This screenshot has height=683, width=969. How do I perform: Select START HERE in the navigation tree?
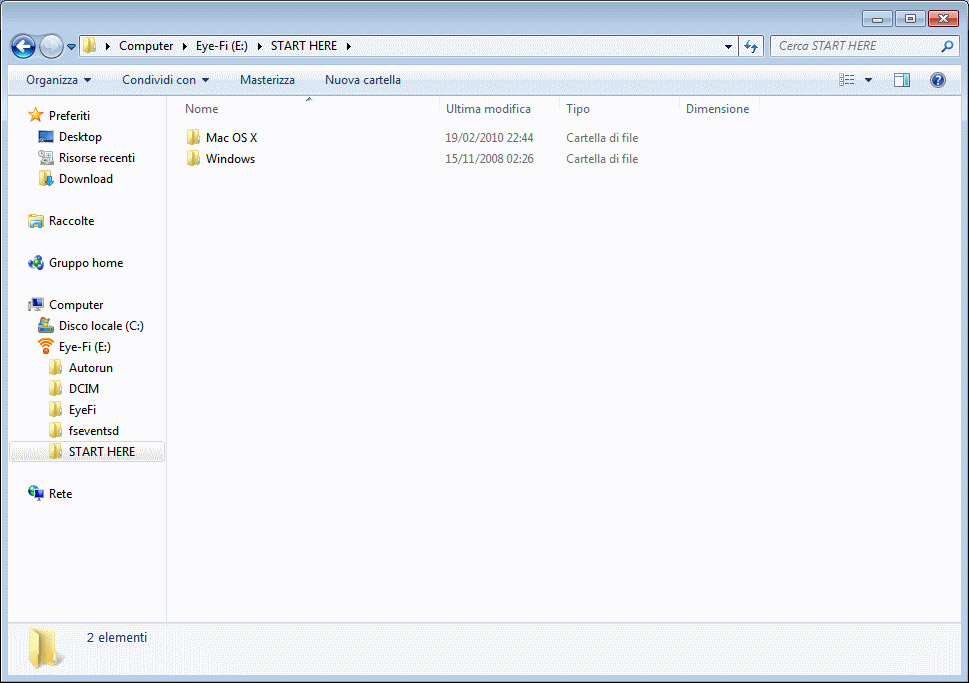(101, 452)
